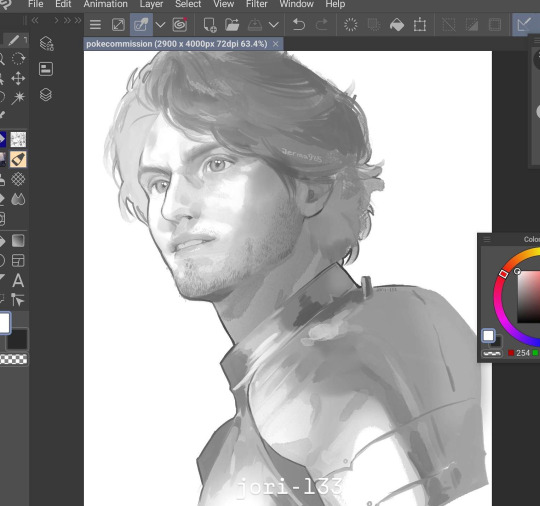Switch to the pokecommission canvas tab

[x=177, y=44]
